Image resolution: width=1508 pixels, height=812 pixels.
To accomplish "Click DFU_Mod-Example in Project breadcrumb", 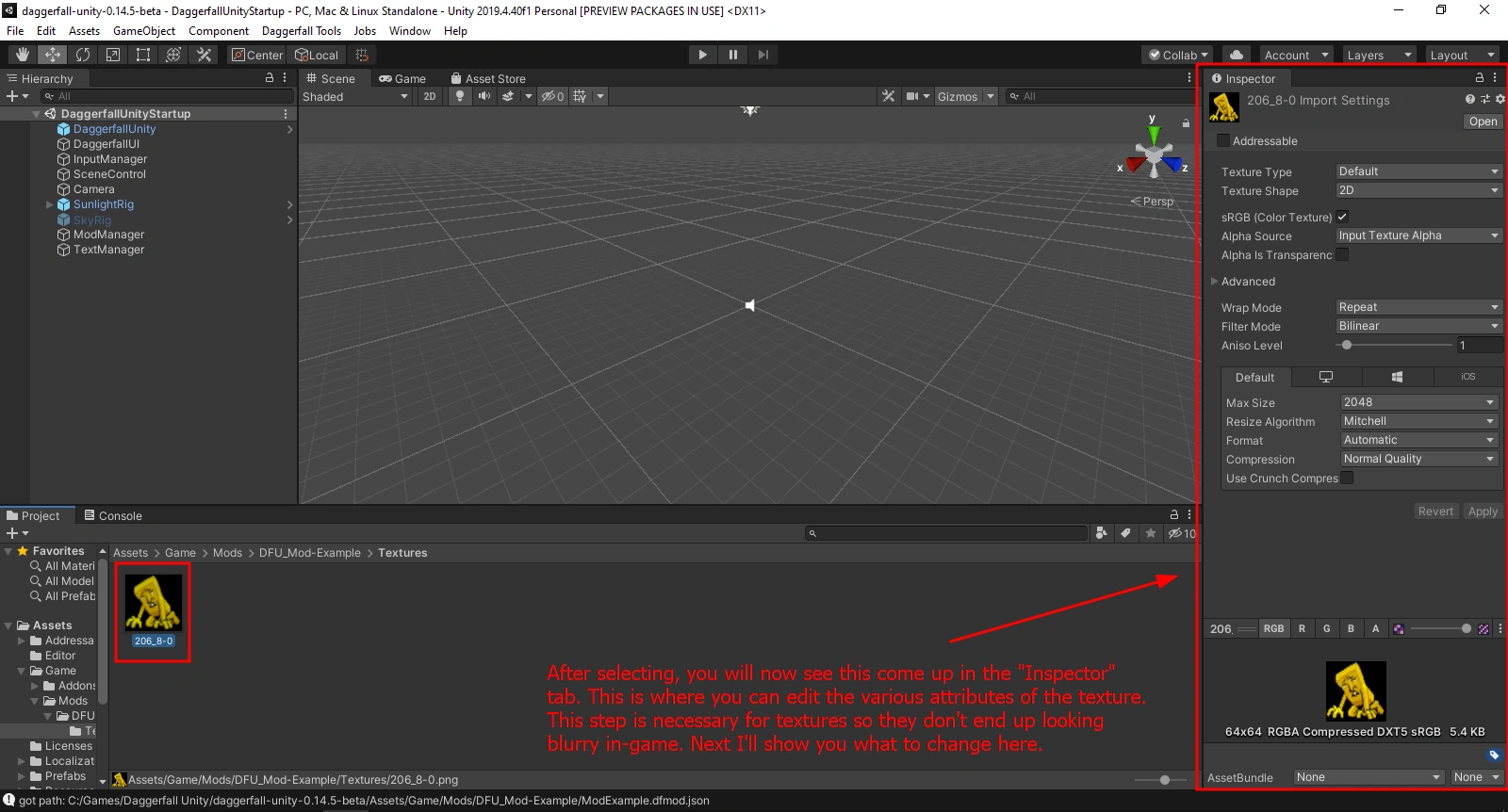I will pyautogui.click(x=310, y=553).
